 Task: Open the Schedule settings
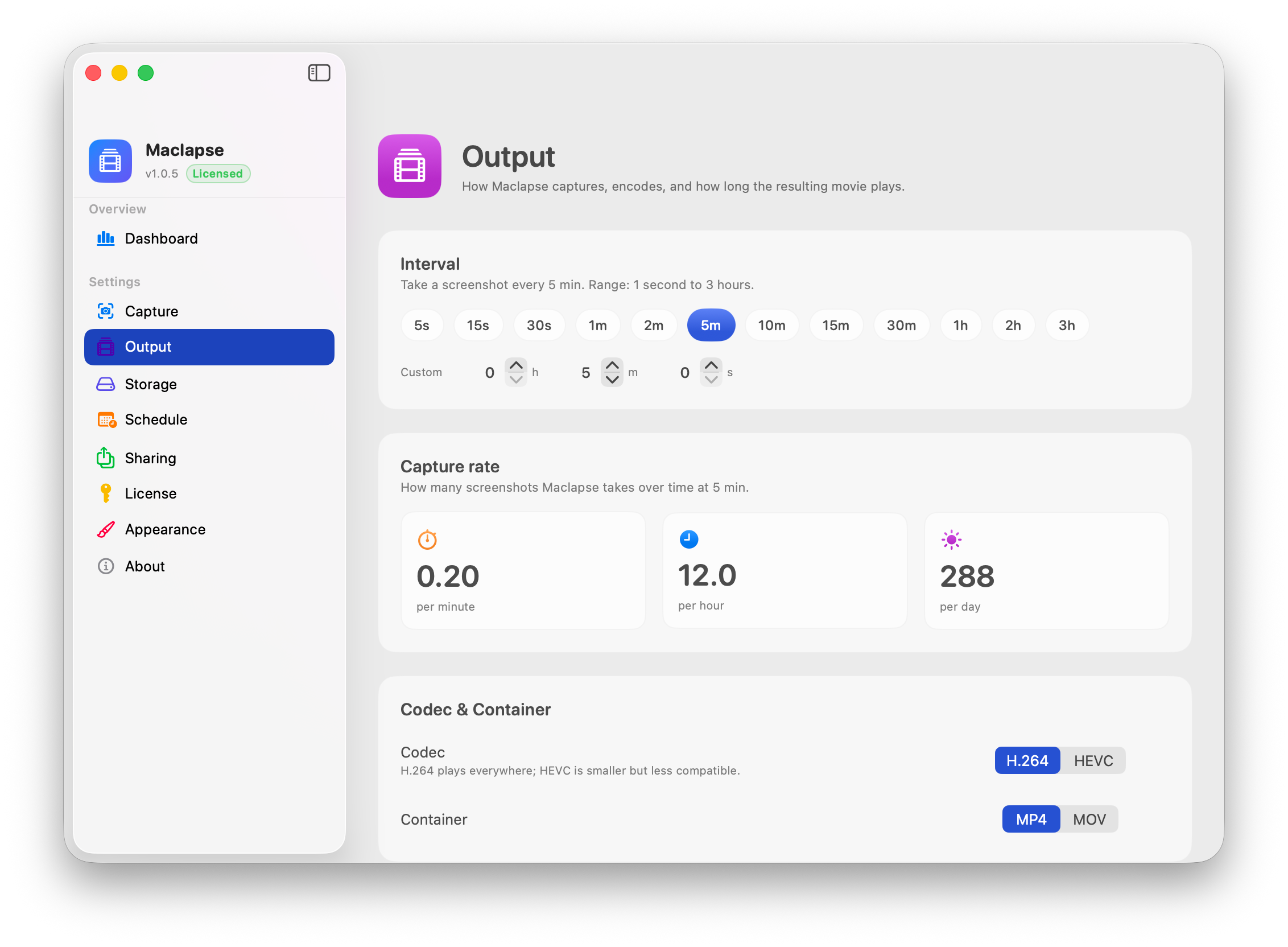click(x=209, y=419)
